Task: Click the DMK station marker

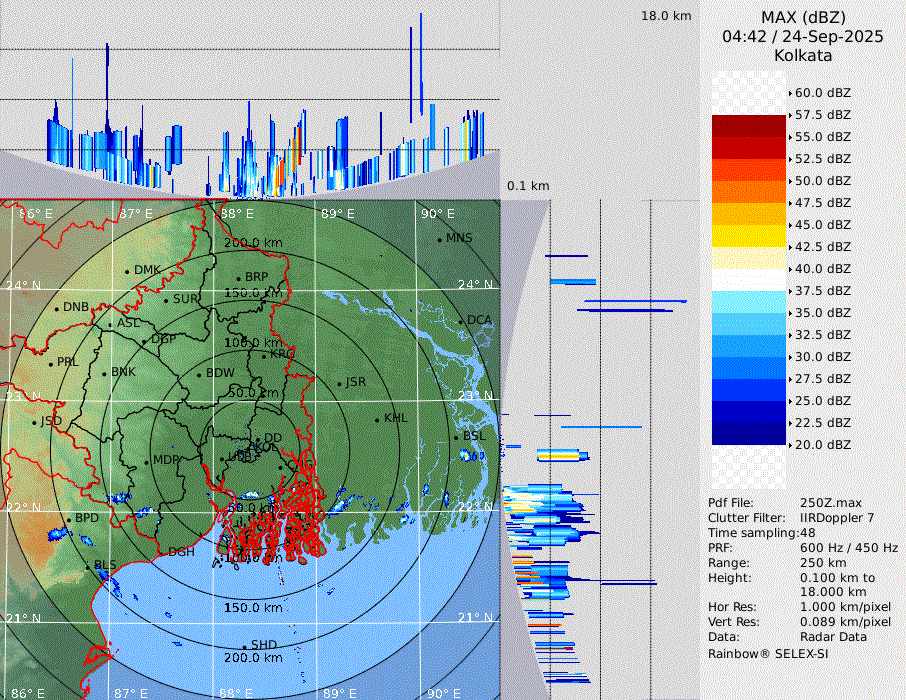Action: click(127, 271)
